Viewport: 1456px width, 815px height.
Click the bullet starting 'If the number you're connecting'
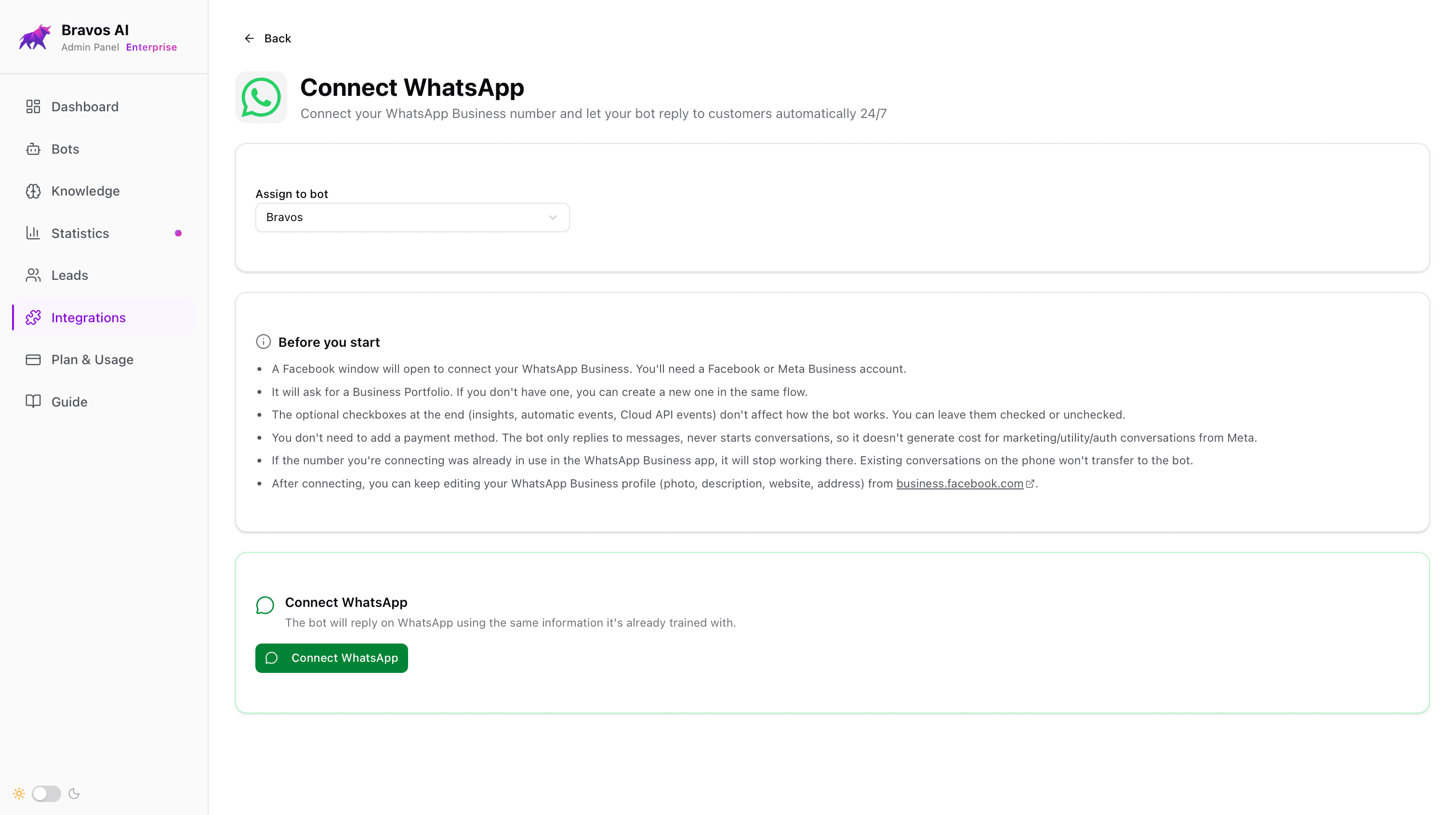[732, 460]
